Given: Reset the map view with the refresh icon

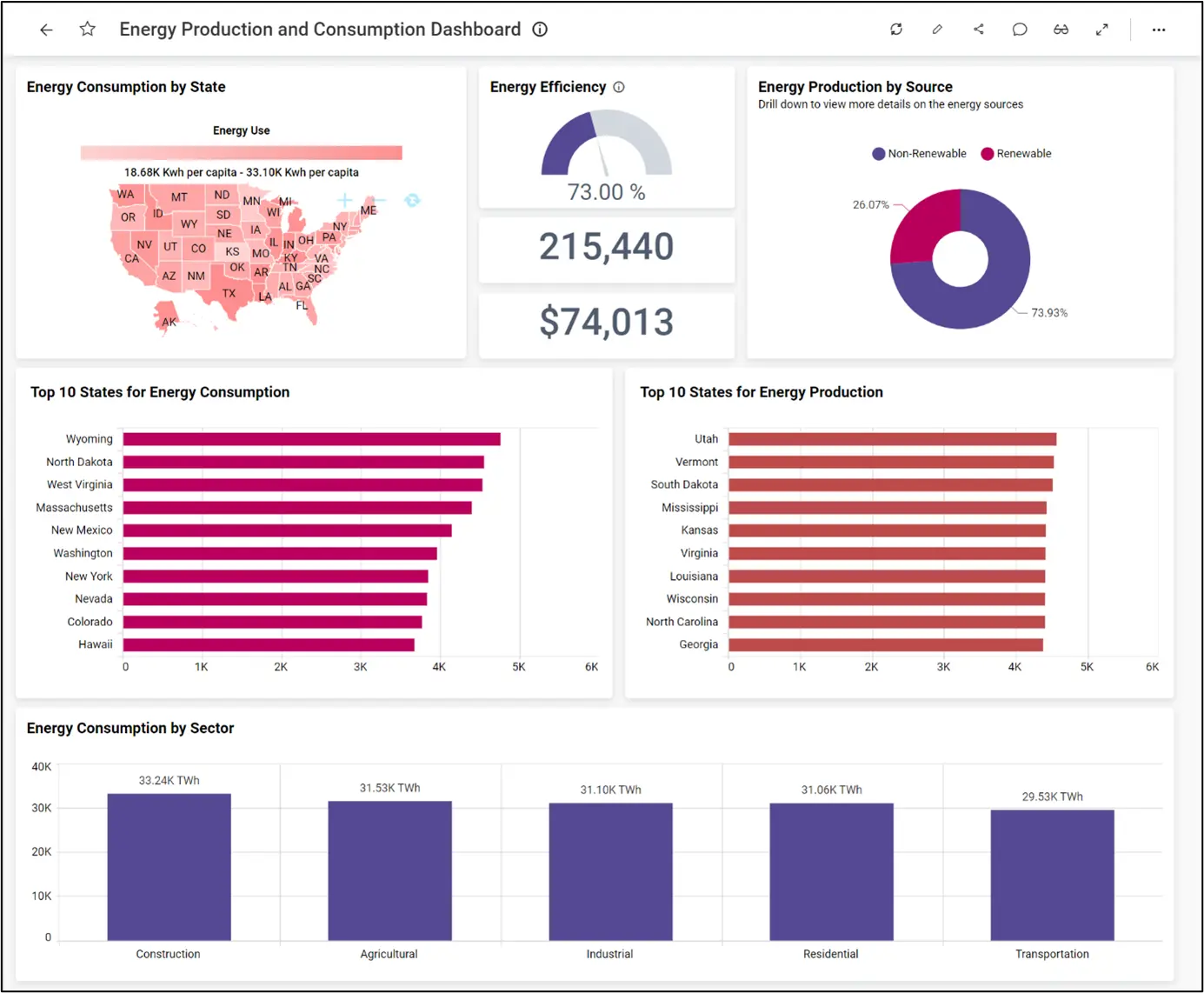Looking at the screenshot, I should 412,201.
